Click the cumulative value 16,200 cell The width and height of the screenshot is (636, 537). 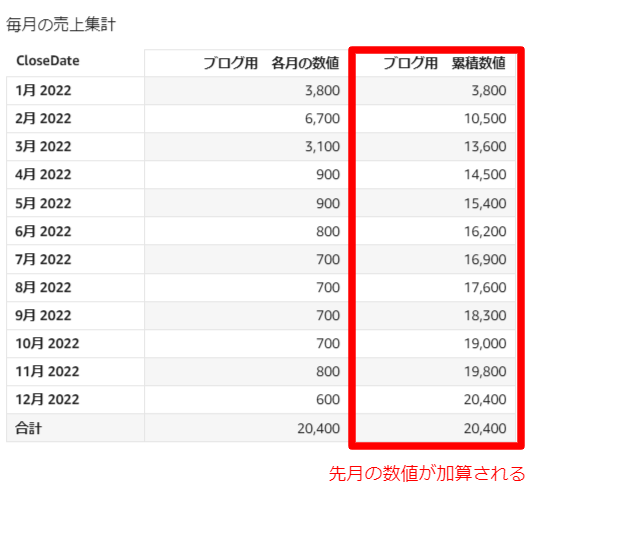point(484,231)
